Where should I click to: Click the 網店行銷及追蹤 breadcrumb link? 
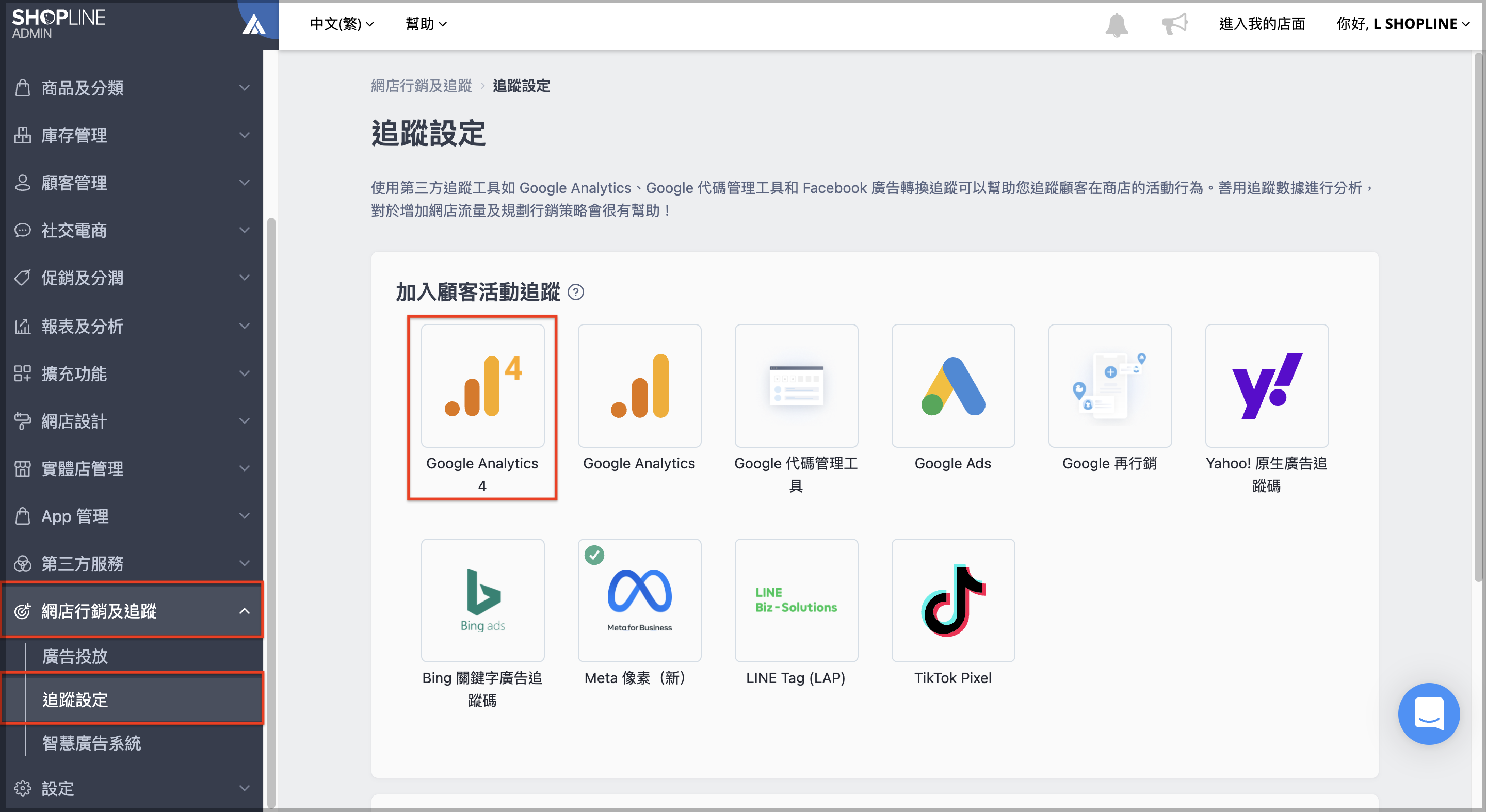[x=421, y=86]
